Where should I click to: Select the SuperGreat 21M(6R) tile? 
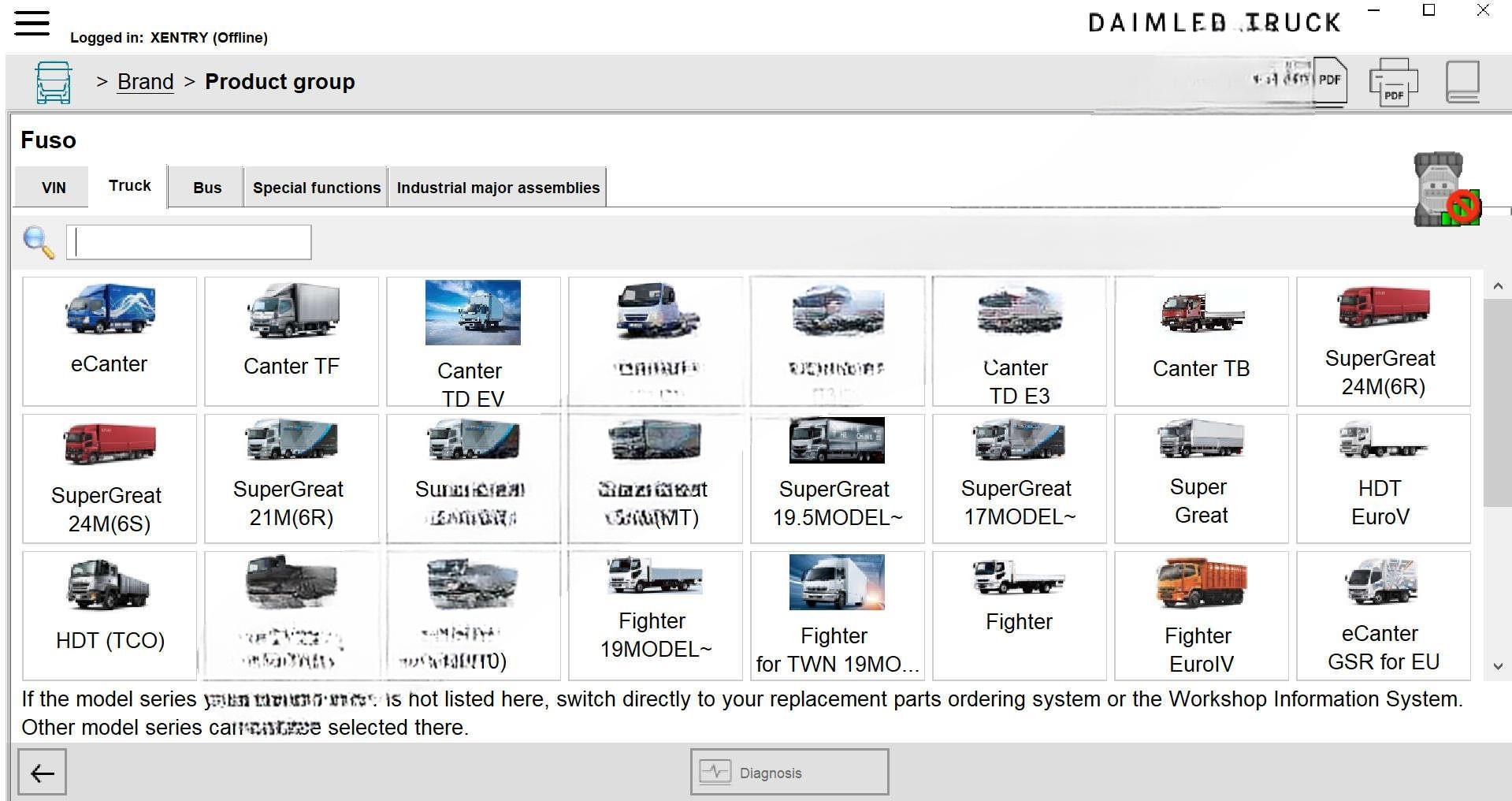click(292, 479)
